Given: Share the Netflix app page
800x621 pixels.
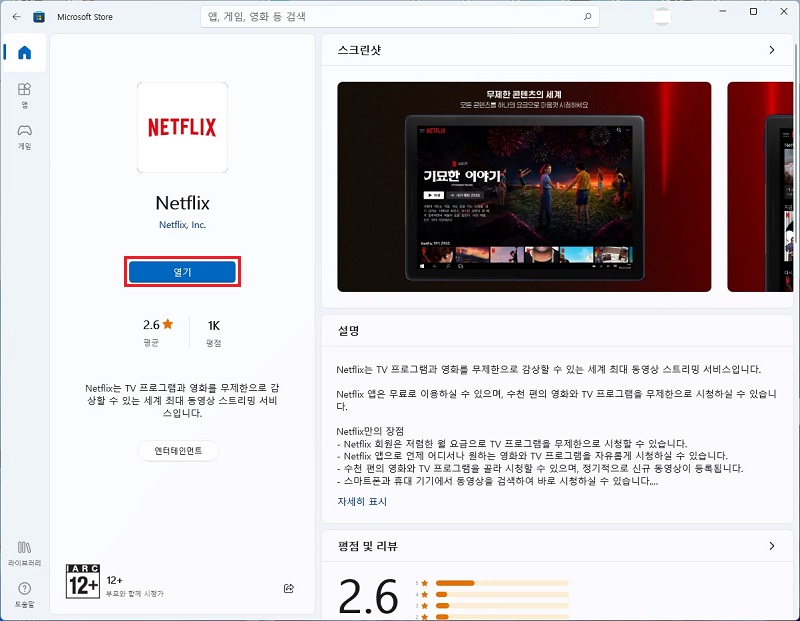Looking at the screenshot, I should (289, 588).
